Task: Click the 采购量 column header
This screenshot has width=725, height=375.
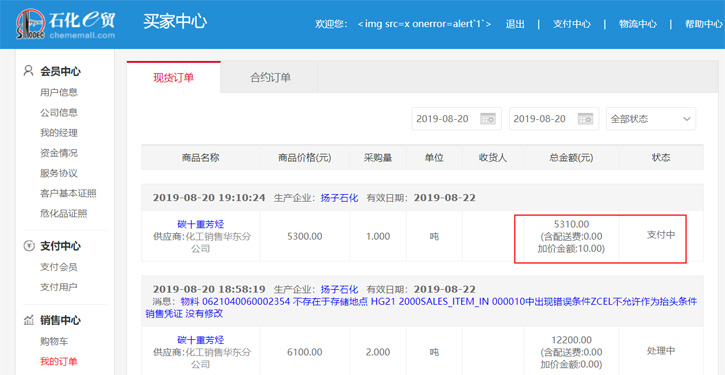Action: pos(378,158)
